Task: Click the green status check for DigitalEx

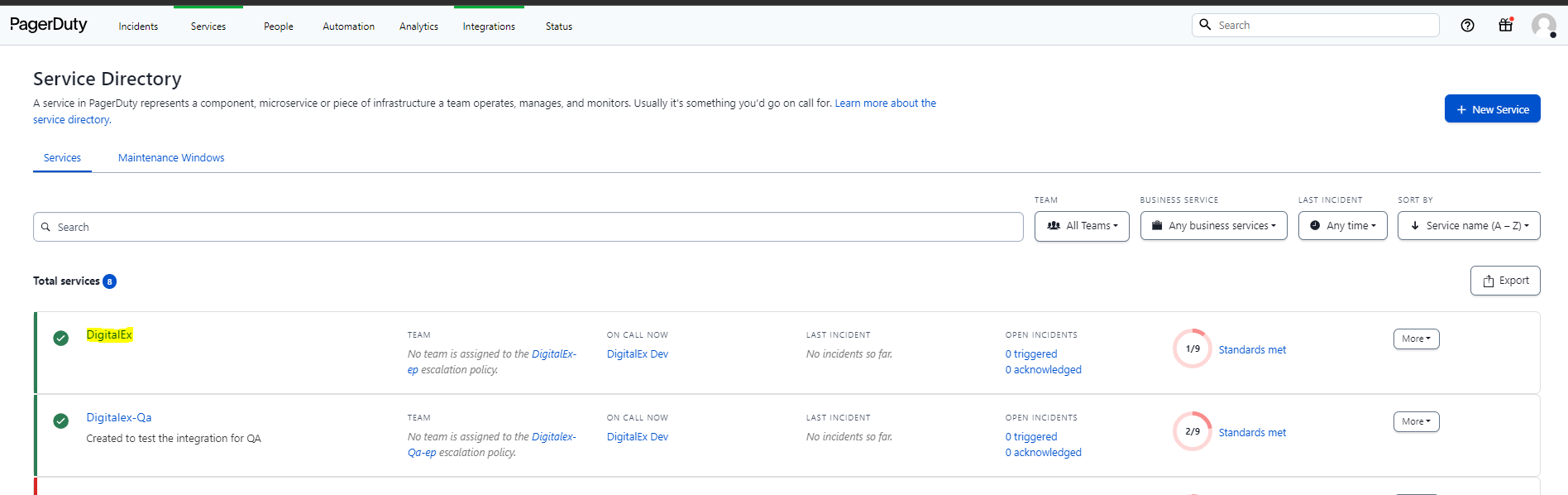Action: tap(61, 338)
